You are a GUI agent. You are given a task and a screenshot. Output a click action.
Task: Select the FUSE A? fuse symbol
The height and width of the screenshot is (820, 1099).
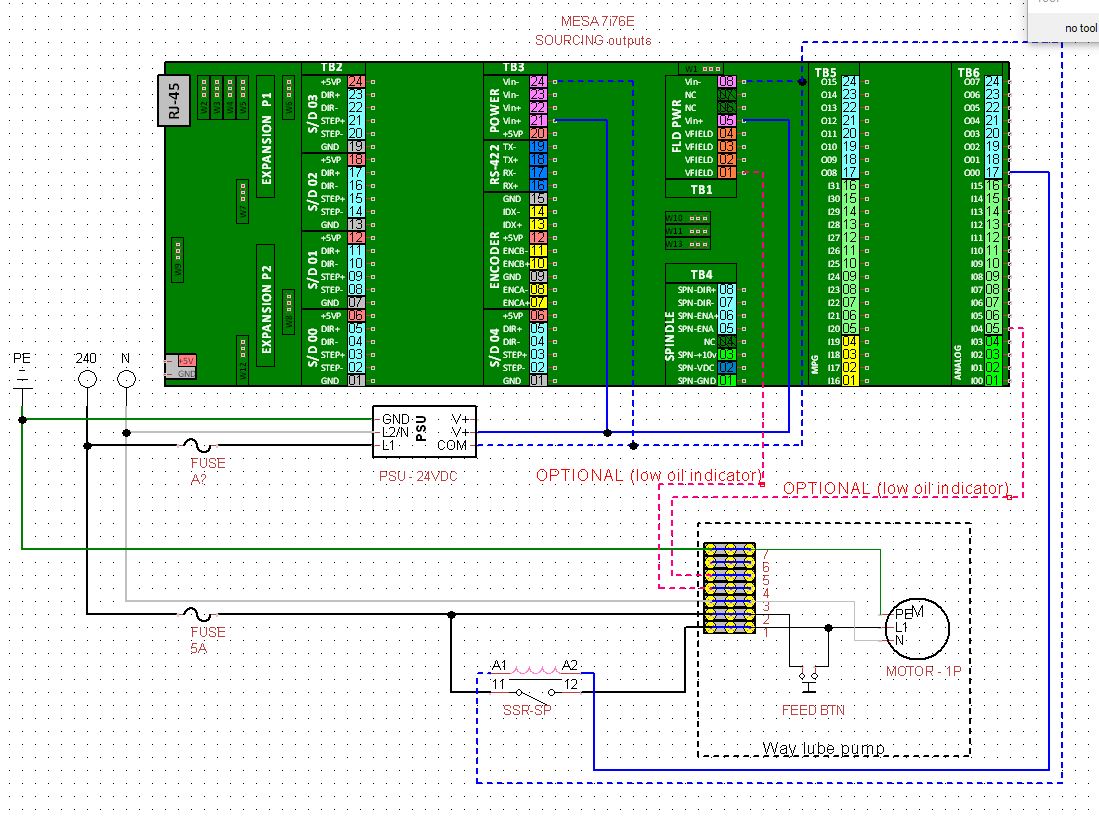click(x=198, y=445)
